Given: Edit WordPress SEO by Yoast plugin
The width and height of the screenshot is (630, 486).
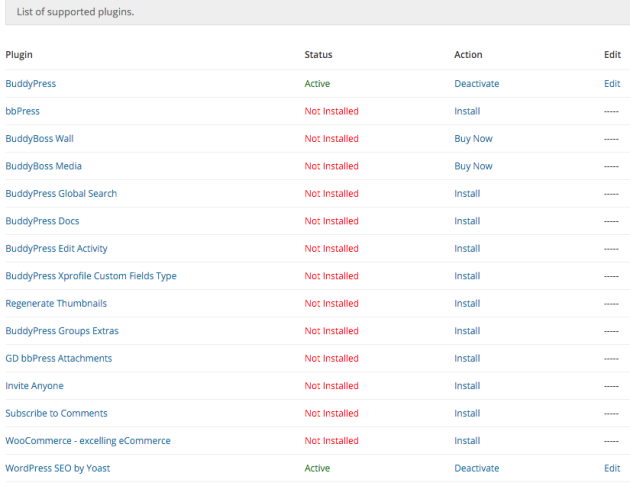Looking at the screenshot, I should pyautogui.click(x=612, y=468).
